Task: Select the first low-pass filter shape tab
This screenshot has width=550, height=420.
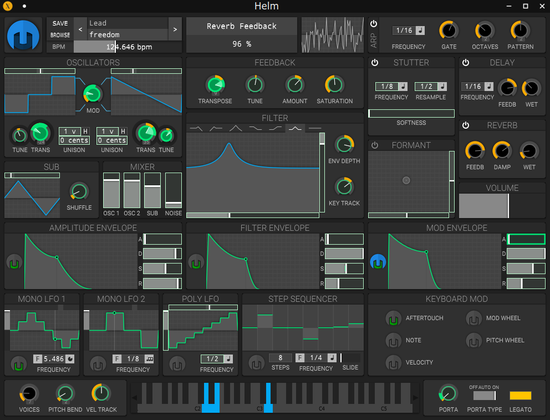Action: pyautogui.click(x=196, y=128)
